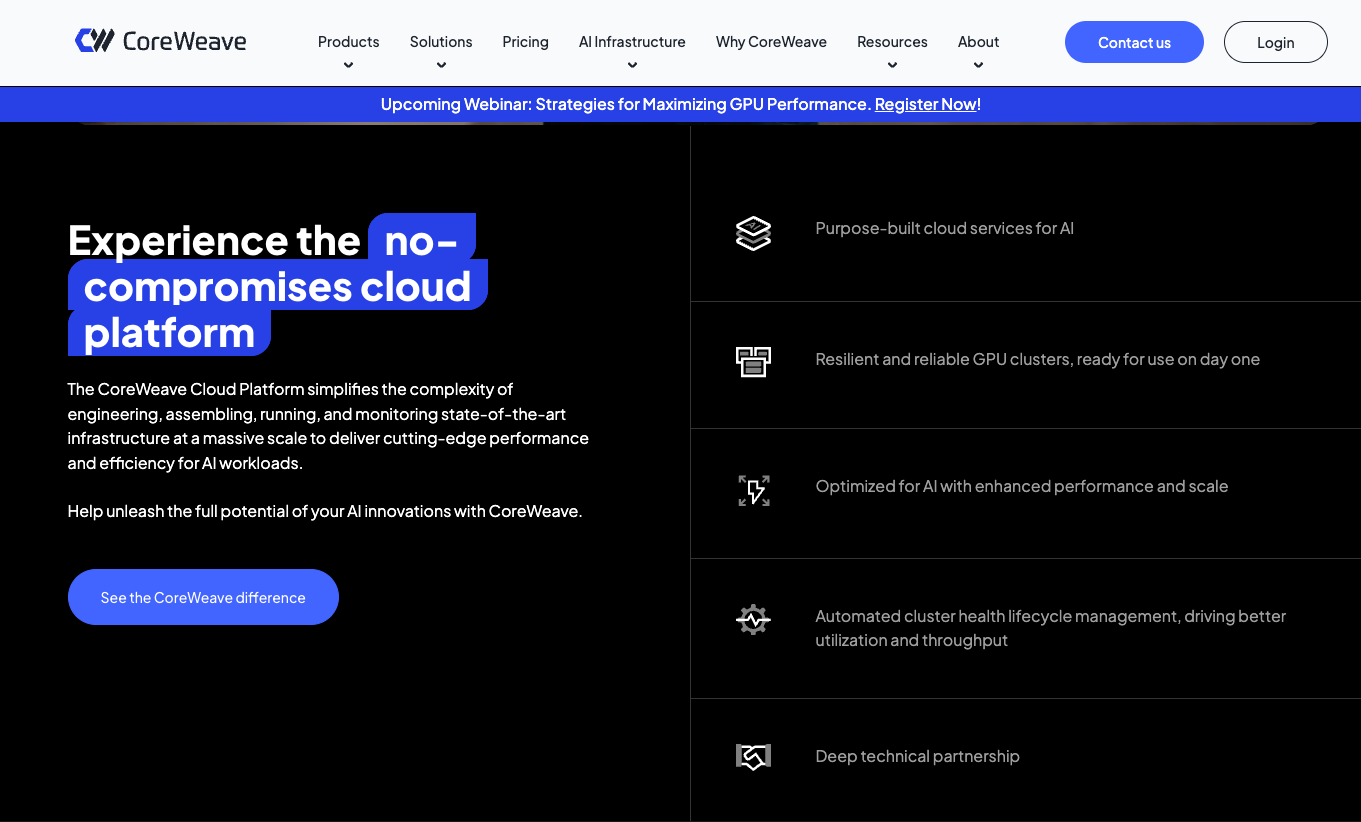Expand the AI Infrastructure chevron
1361x822 pixels.
632,65
